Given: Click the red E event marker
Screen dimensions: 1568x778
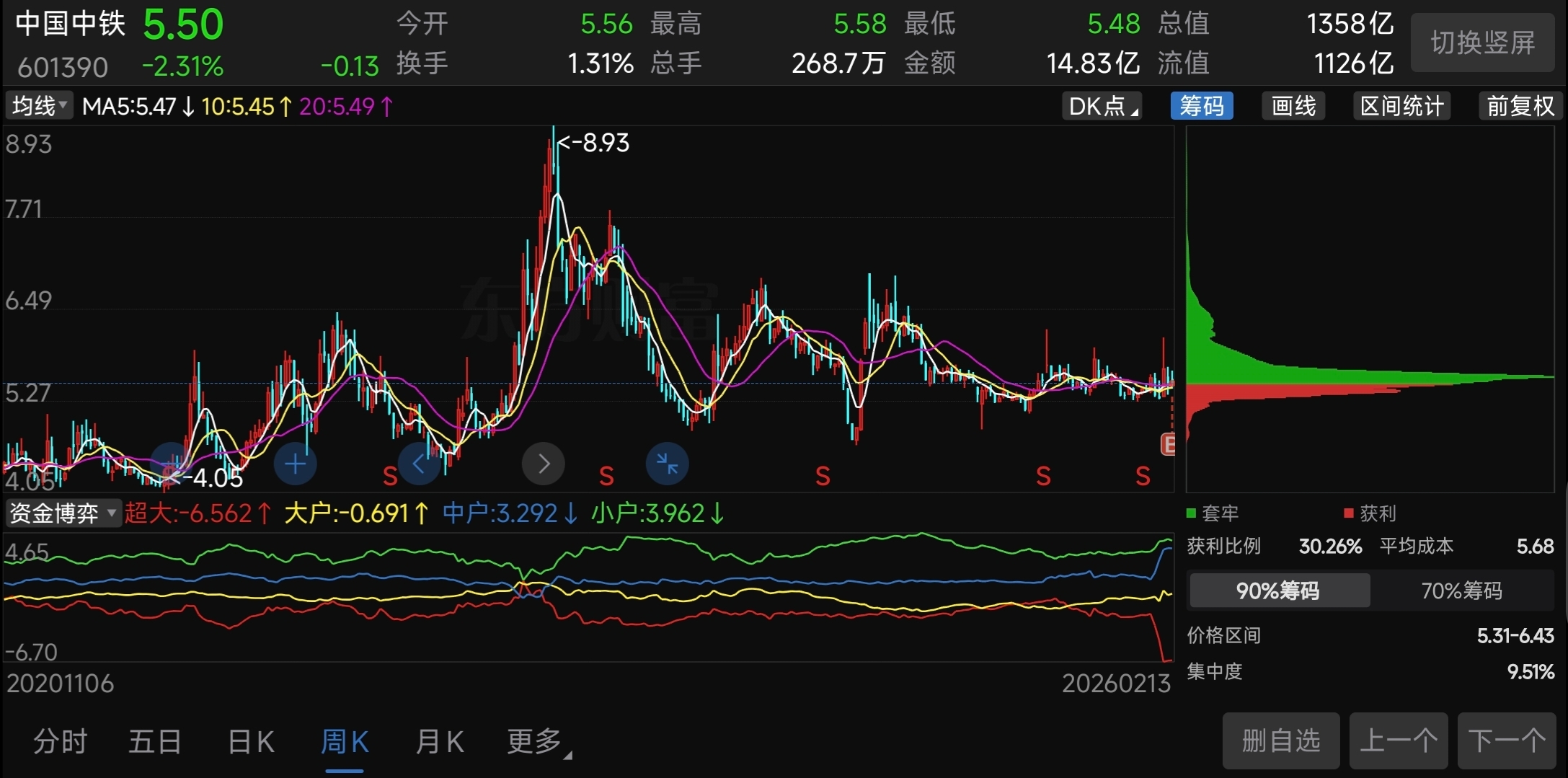Looking at the screenshot, I should click(x=1168, y=444).
